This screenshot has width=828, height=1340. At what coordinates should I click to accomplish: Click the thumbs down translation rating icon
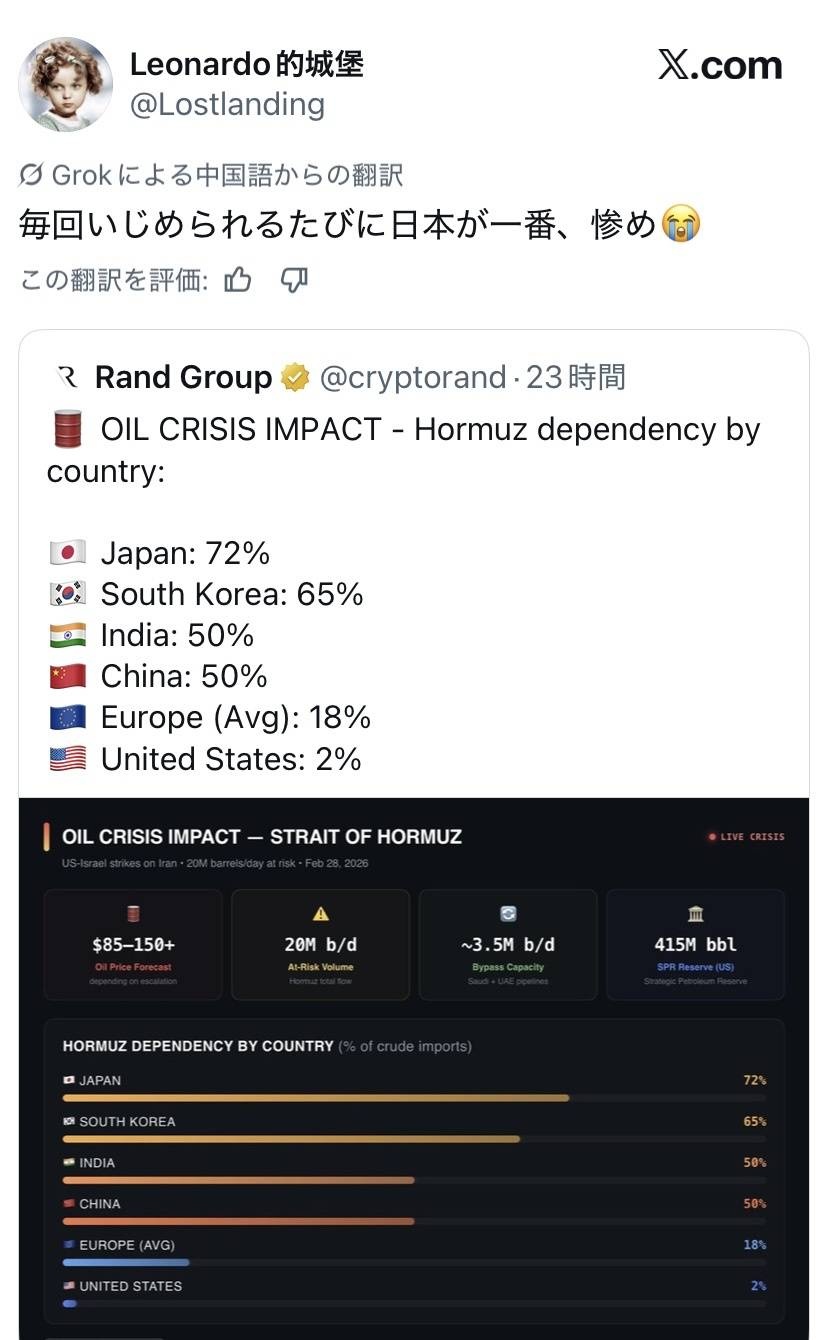coord(293,280)
